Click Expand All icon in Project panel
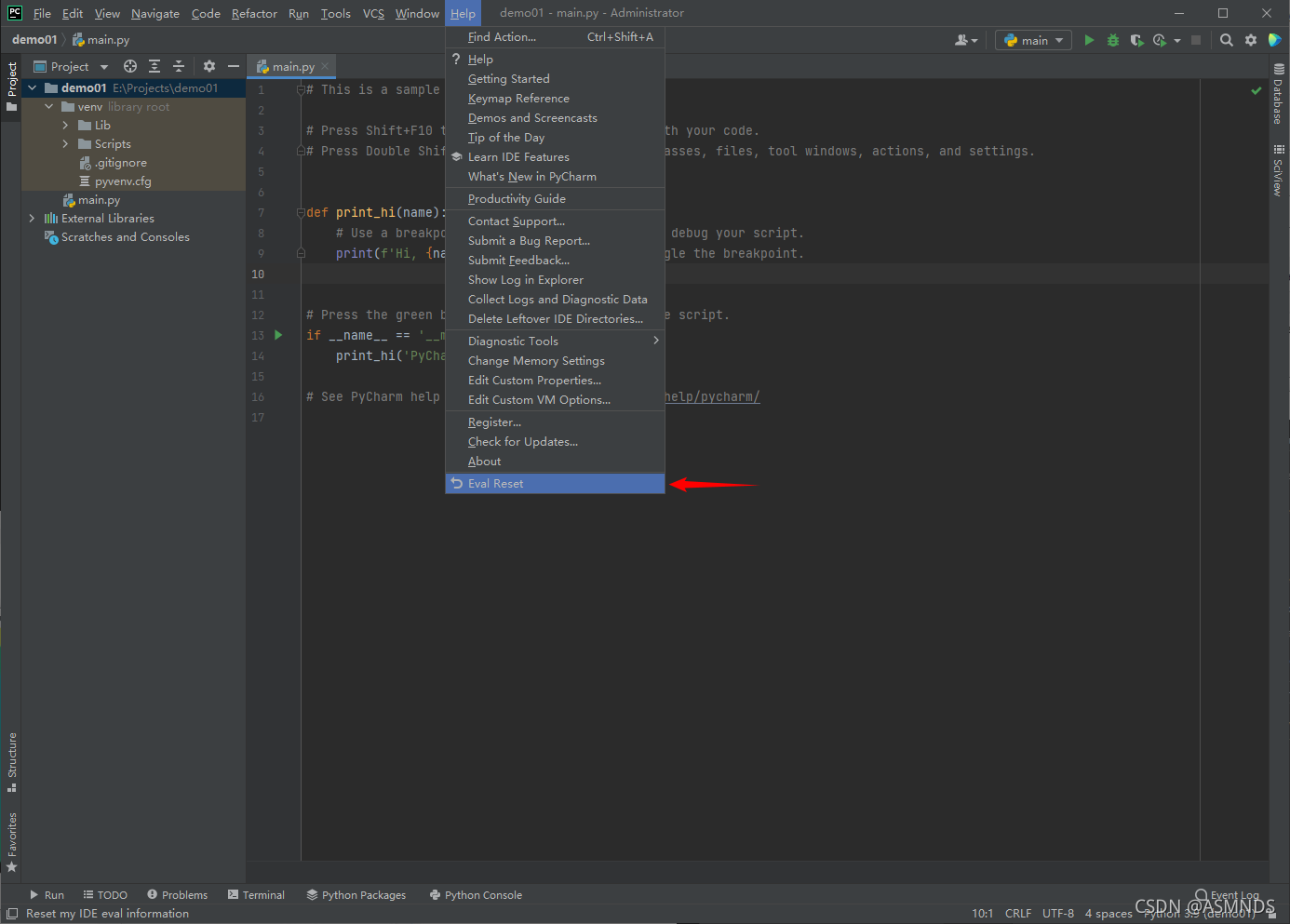 tap(155, 66)
